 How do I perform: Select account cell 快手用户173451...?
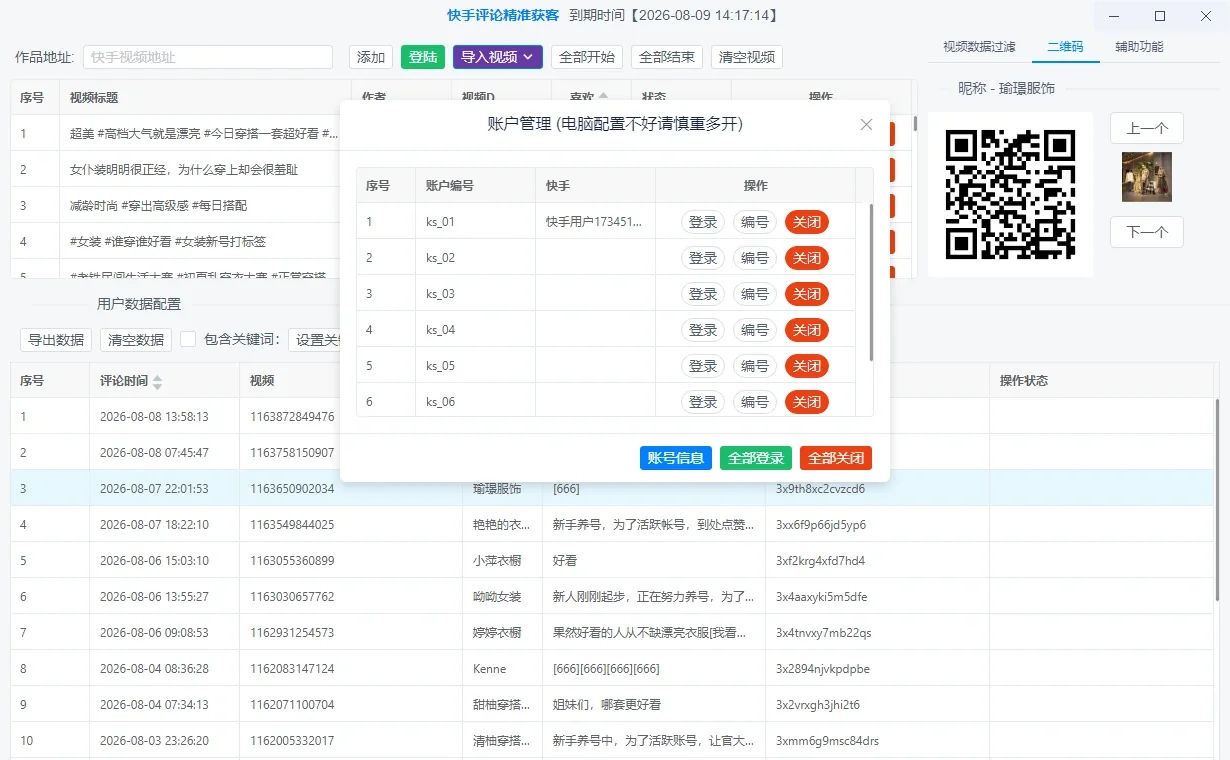(594, 222)
